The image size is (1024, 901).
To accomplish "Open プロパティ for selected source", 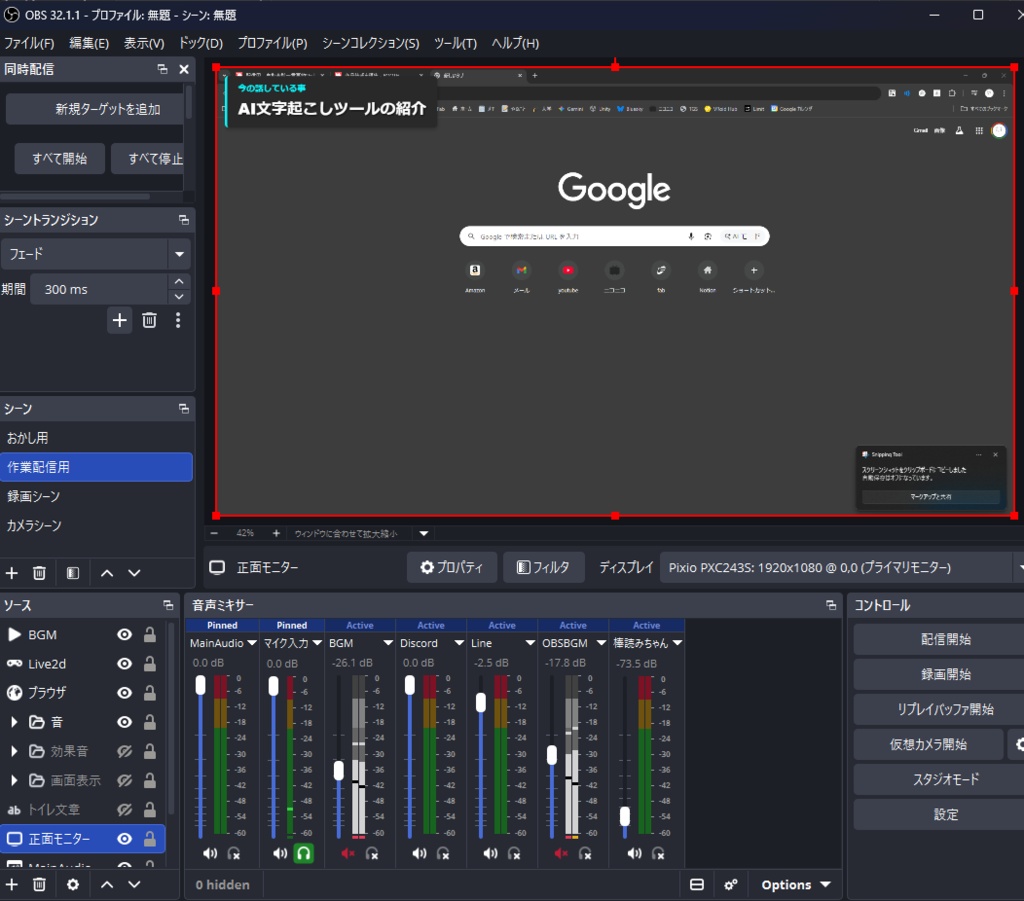I will click(x=452, y=567).
